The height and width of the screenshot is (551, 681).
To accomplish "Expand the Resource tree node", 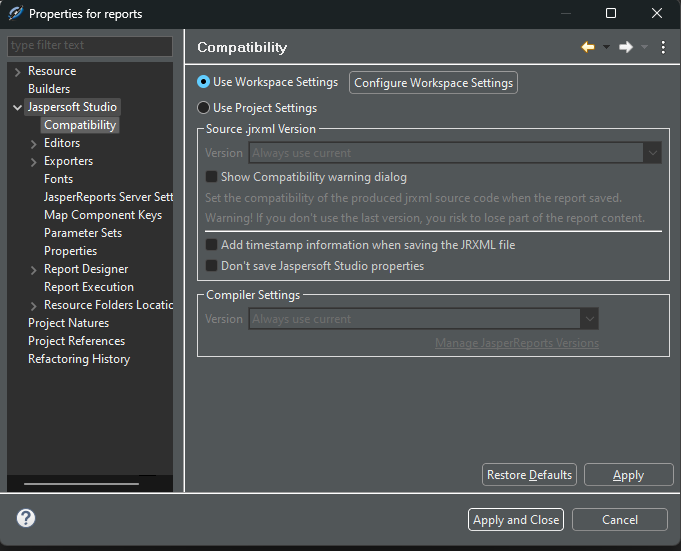I will (17, 72).
